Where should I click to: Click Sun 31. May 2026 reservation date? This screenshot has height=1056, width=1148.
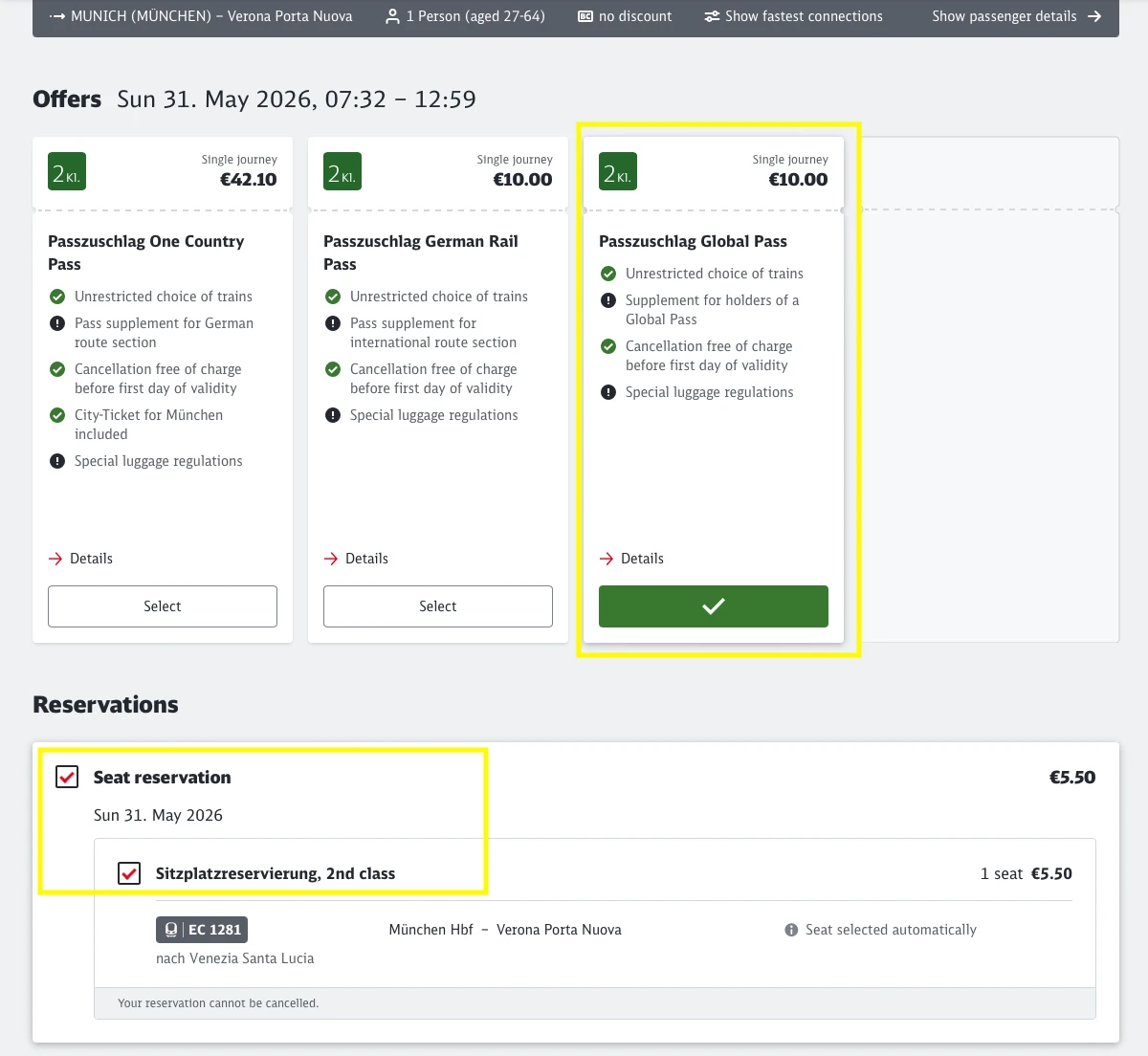[x=158, y=815]
